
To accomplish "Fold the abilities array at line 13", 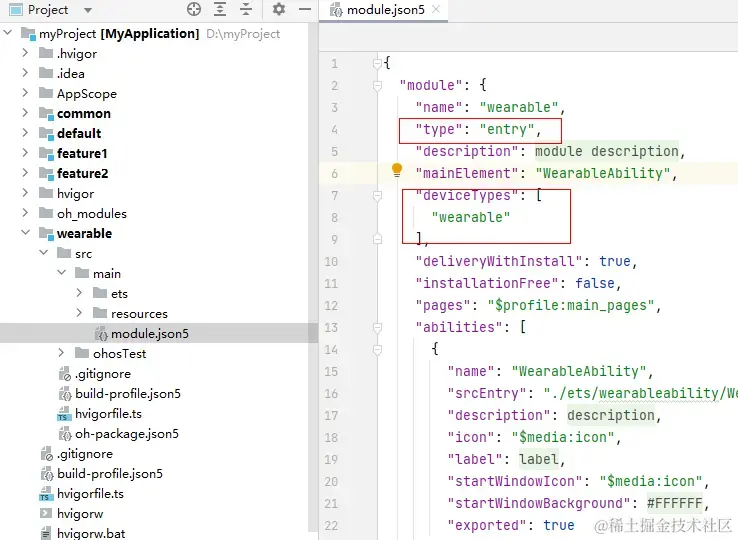I will (x=377, y=327).
